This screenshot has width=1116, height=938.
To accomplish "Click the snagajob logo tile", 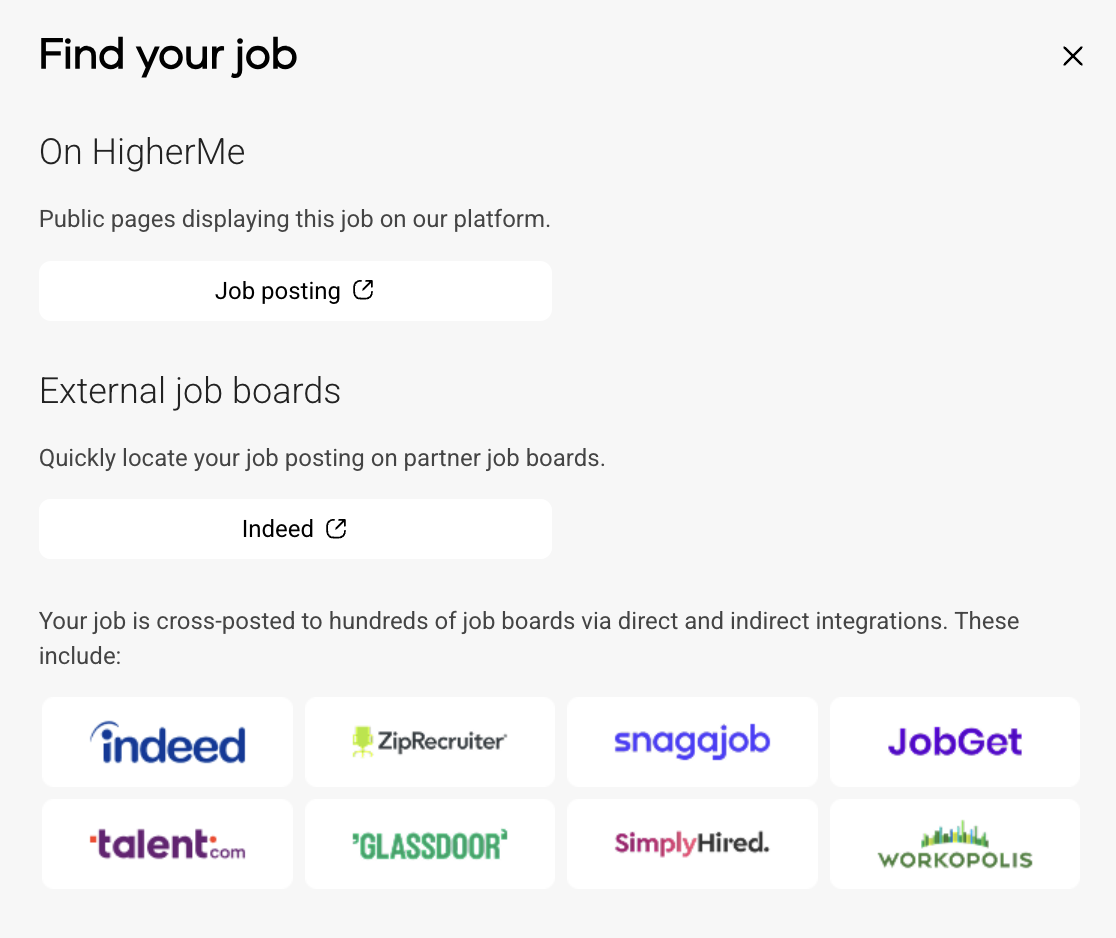I will pyautogui.click(x=692, y=742).
